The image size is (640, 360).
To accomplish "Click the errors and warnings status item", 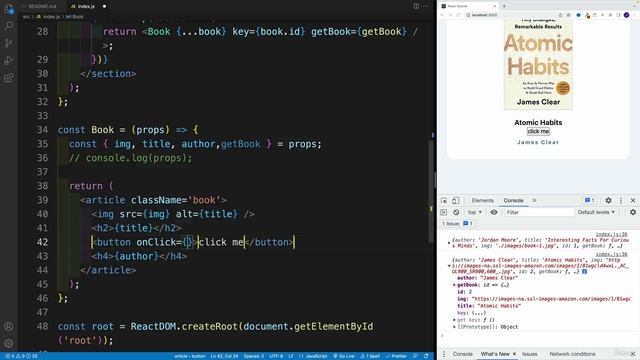I will (x=21, y=356).
